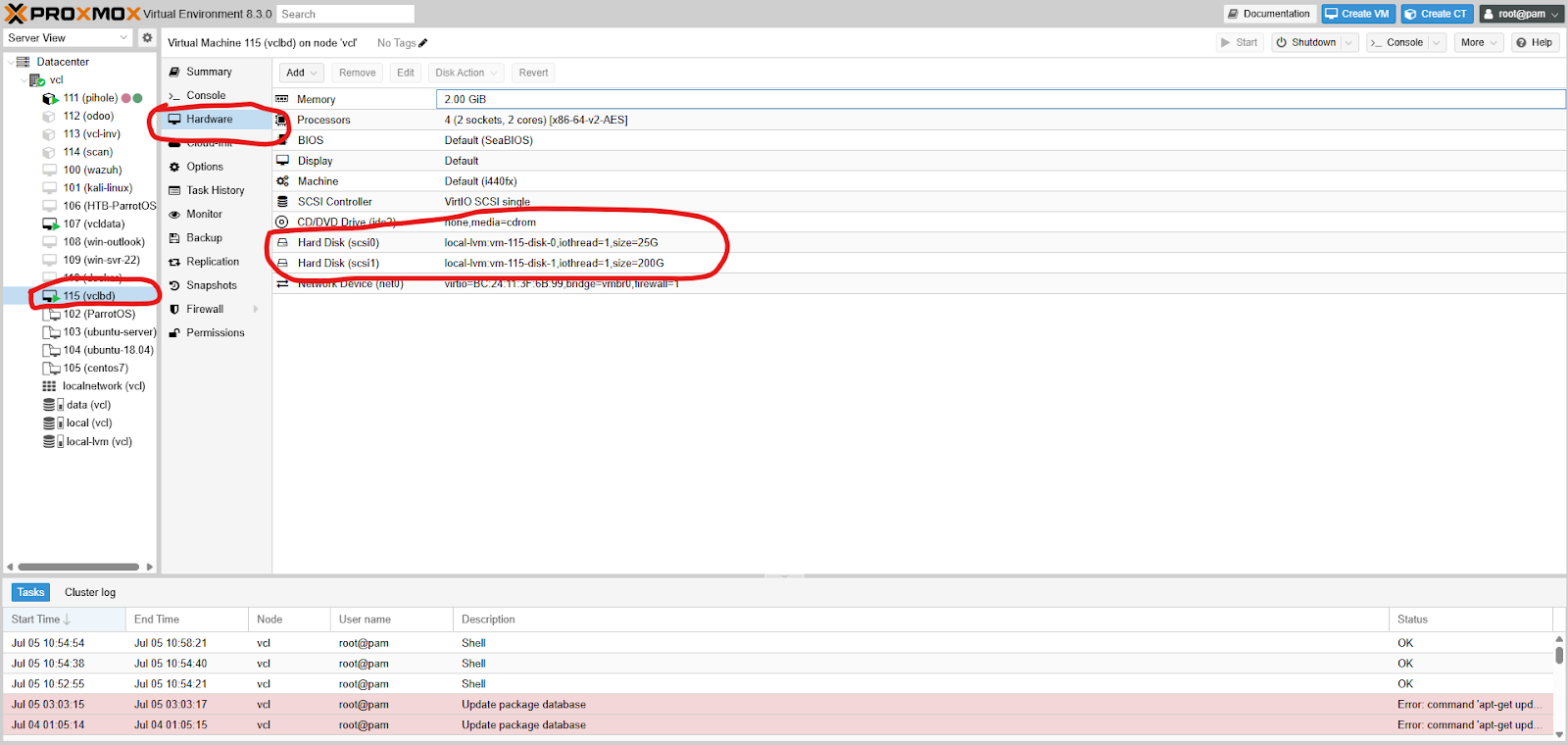Click the Revert button

533,73
